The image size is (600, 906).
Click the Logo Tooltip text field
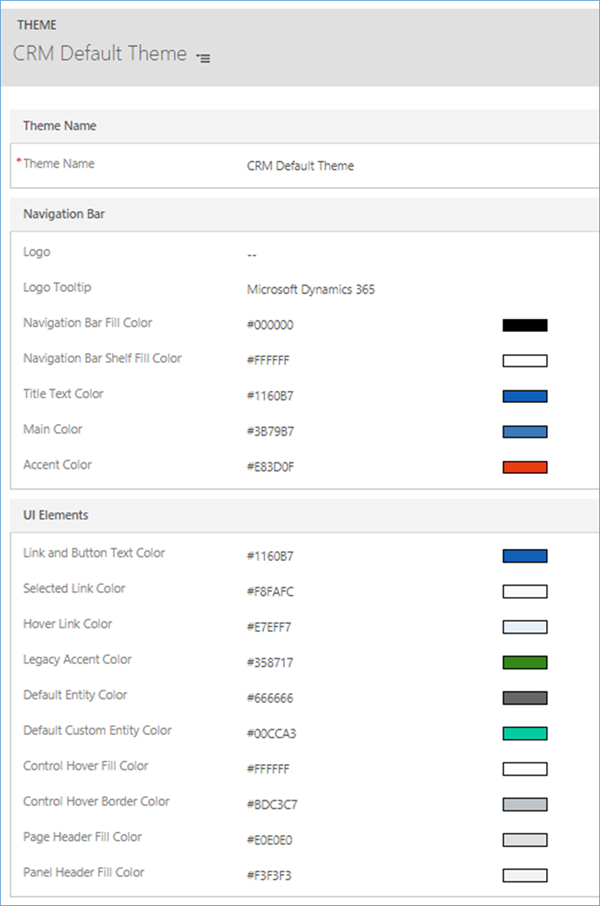(x=311, y=290)
